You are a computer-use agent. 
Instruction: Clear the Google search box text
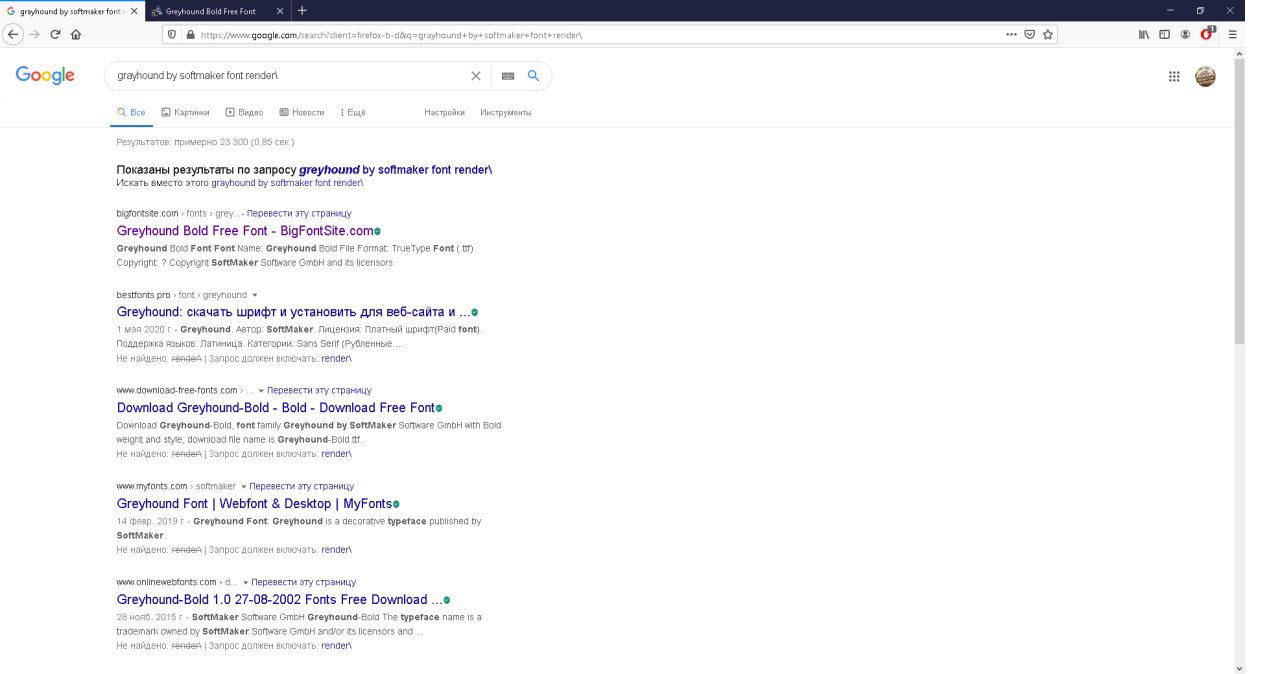476,76
